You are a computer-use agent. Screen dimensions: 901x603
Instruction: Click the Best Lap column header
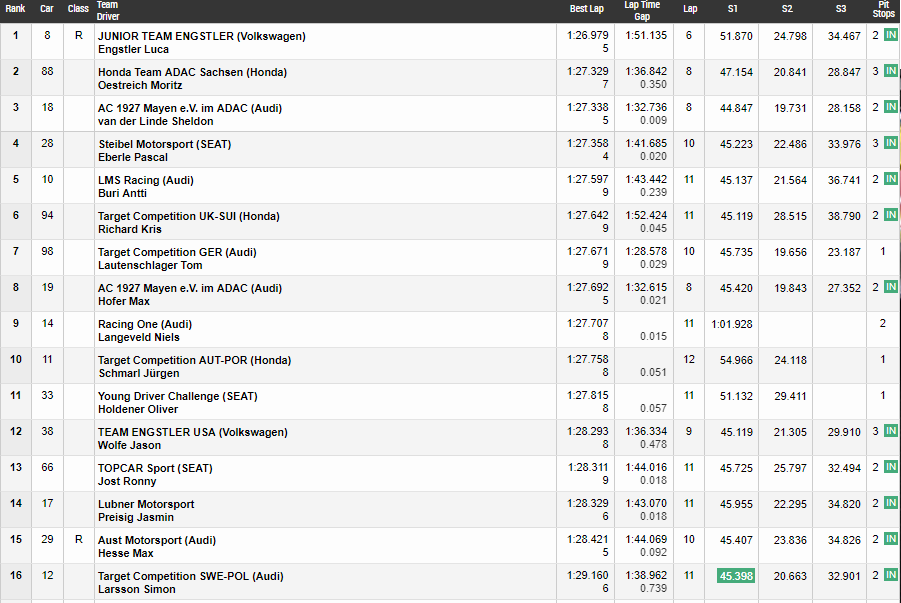(x=587, y=9)
